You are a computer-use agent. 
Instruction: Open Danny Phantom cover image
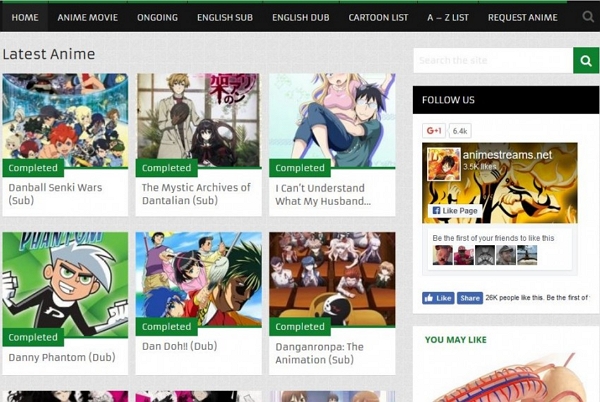coord(65,284)
